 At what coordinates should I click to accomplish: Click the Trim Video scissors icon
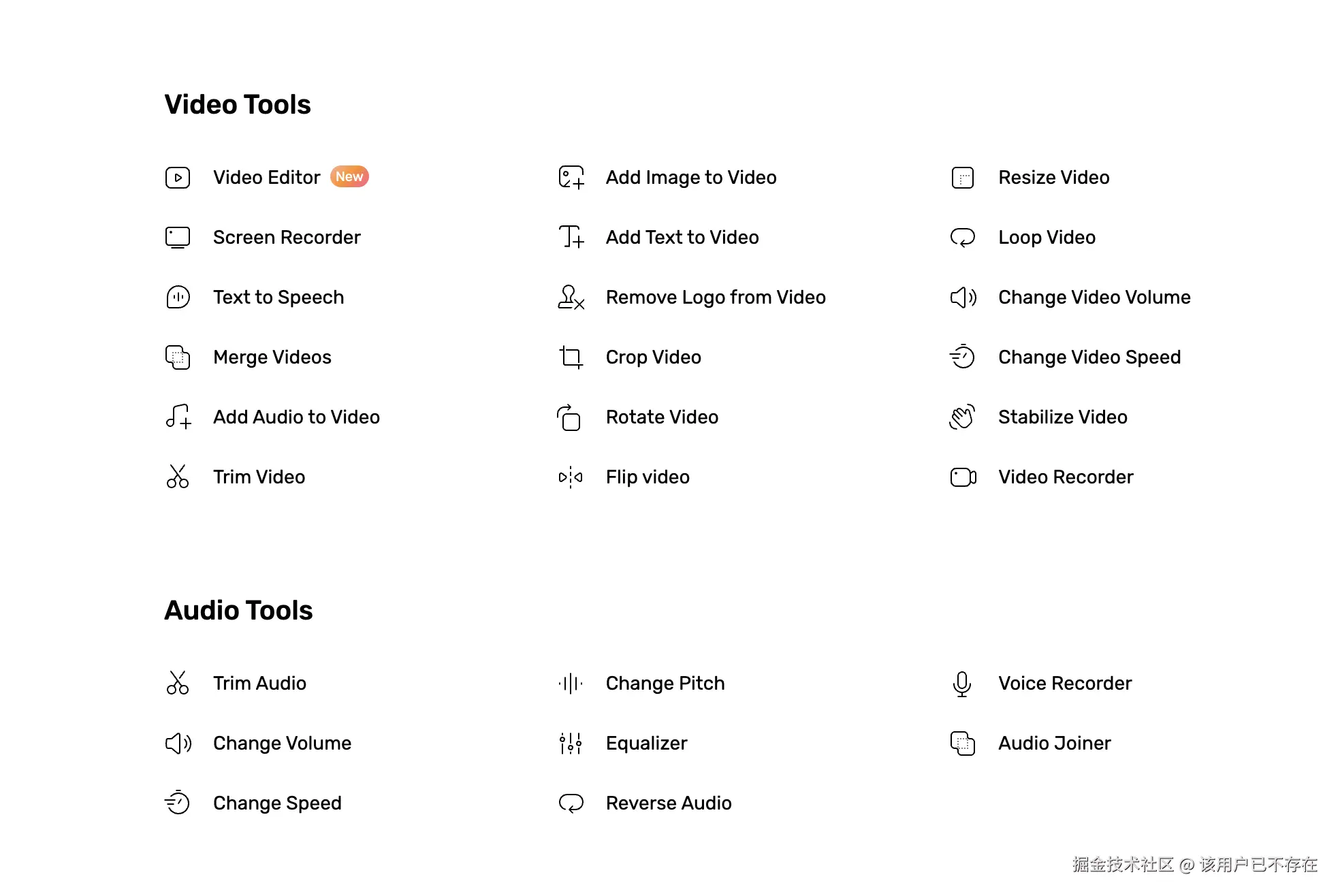tap(178, 477)
